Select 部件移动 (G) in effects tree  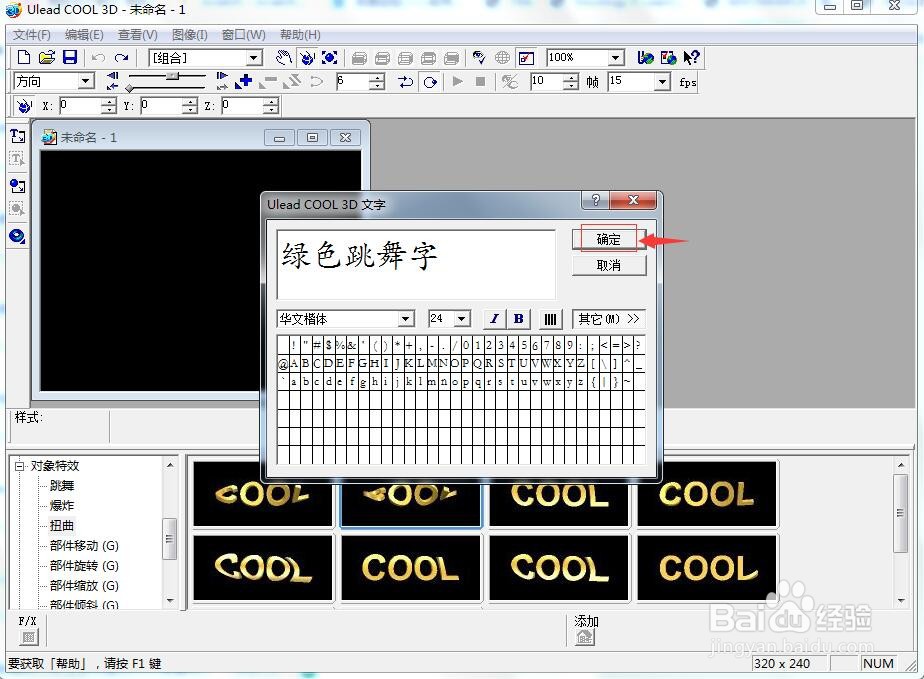[x=84, y=546]
